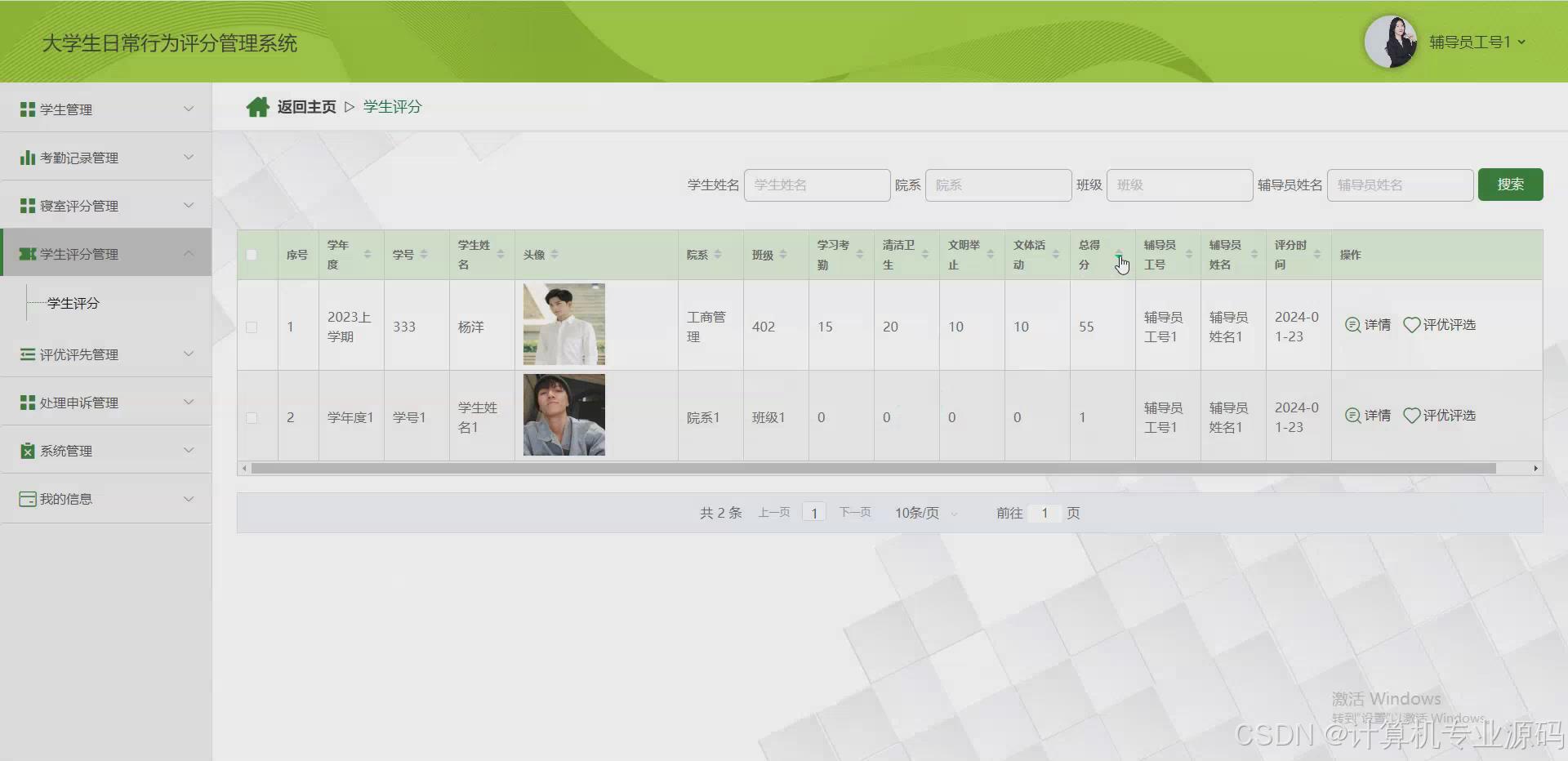Open 考勤记录管理 sidebar menu

(x=106, y=157)
